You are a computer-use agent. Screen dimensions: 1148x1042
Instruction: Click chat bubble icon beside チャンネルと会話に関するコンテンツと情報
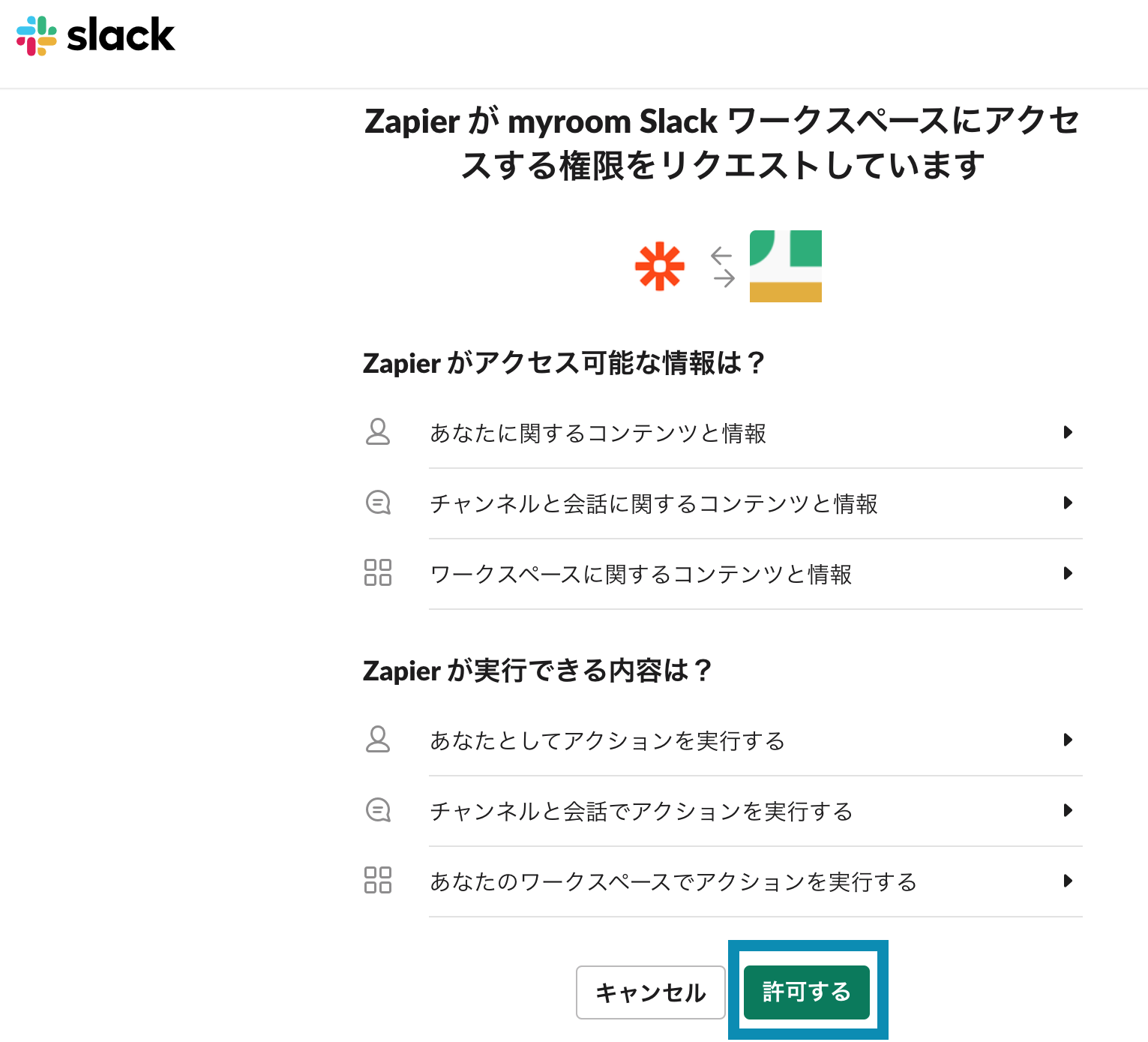click(378, 503)
